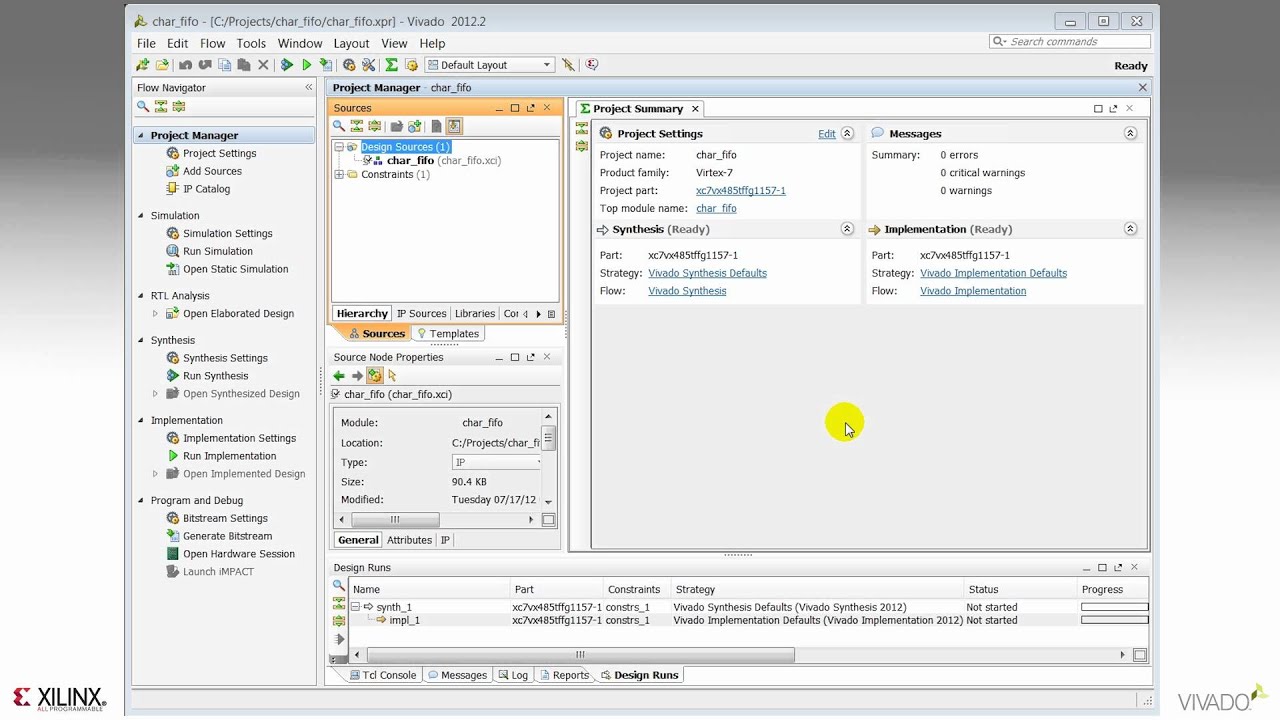The width and height of the screenshot is (1280, 720).
Task: Click the Run Implementation toolbar arrow icon
Action: click(x=307, y=65)
